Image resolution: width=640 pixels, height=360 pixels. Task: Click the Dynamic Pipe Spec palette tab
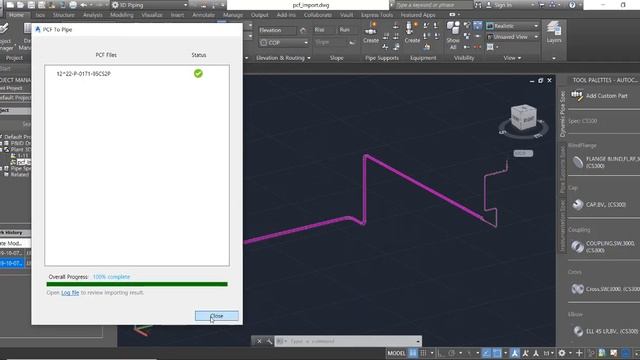(x=562, y=114)
